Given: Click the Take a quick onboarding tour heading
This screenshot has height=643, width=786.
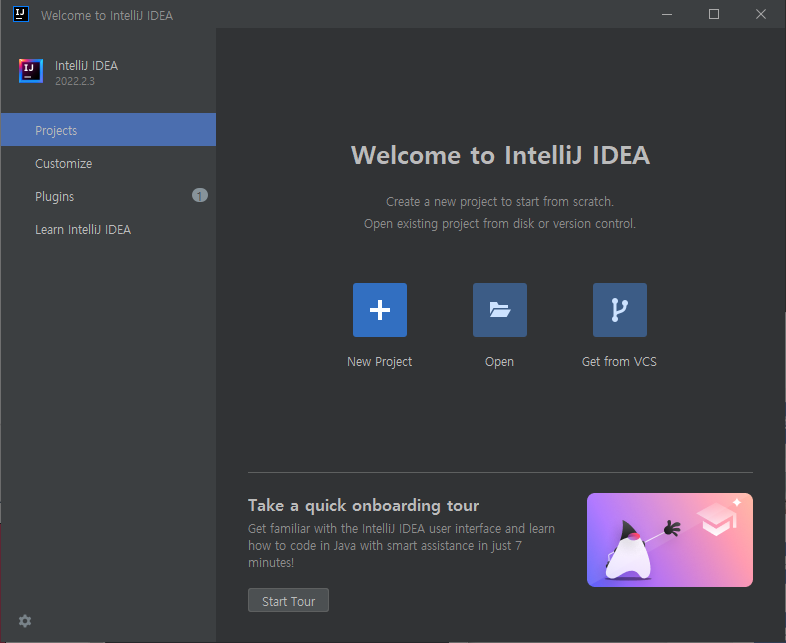Looking at the screenshot, I should click(363, 506).
